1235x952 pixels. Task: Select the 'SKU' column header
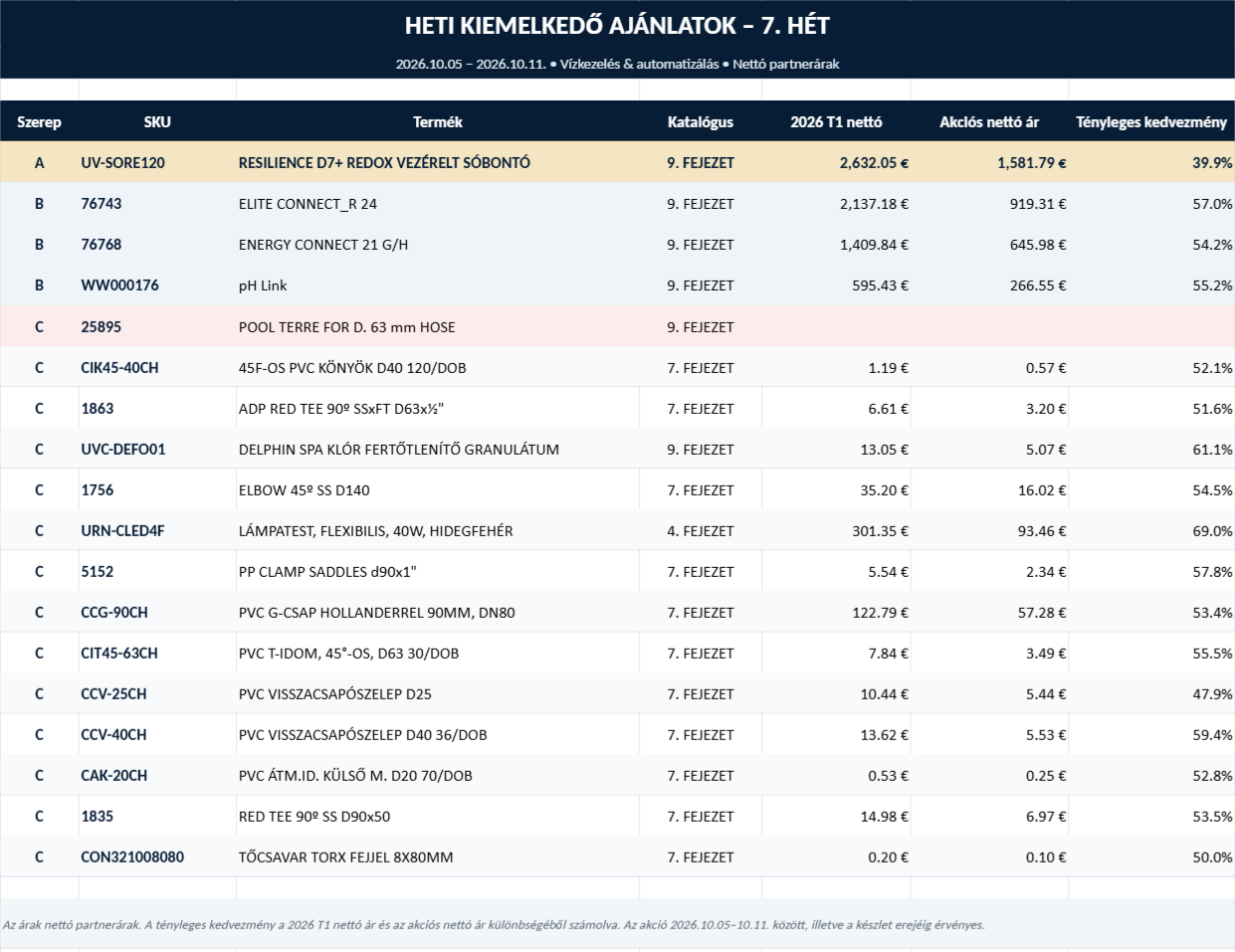157,122
